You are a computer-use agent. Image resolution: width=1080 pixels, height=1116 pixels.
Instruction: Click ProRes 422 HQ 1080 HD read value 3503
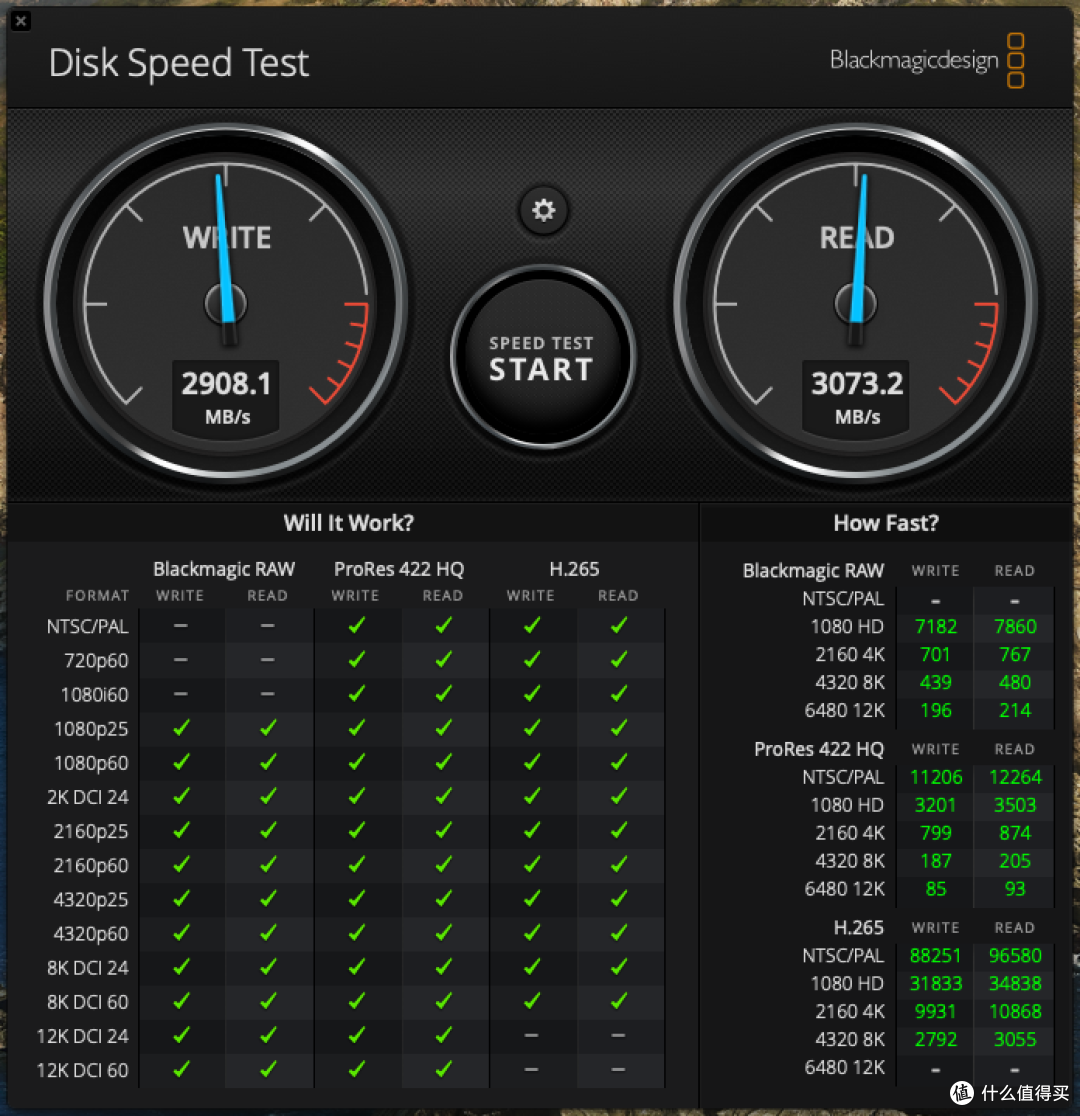pos(1015,805)
